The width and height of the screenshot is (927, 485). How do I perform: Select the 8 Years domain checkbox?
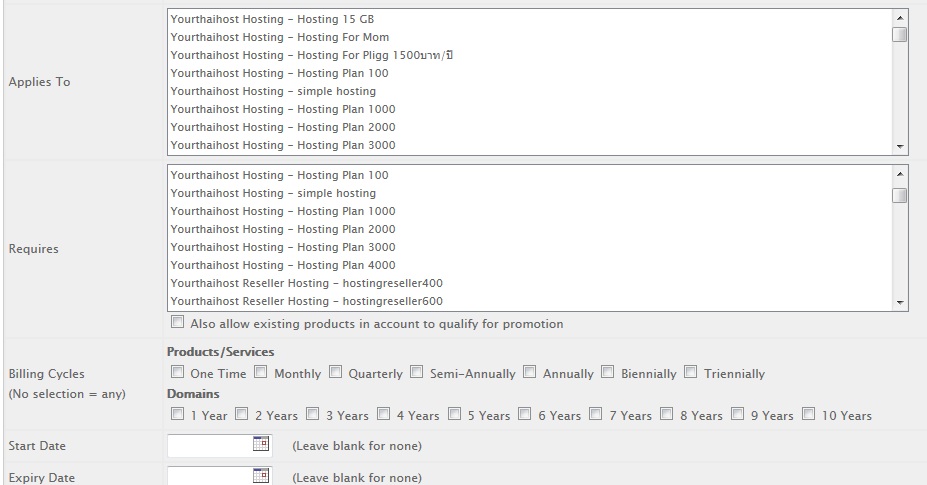[667, 413]
